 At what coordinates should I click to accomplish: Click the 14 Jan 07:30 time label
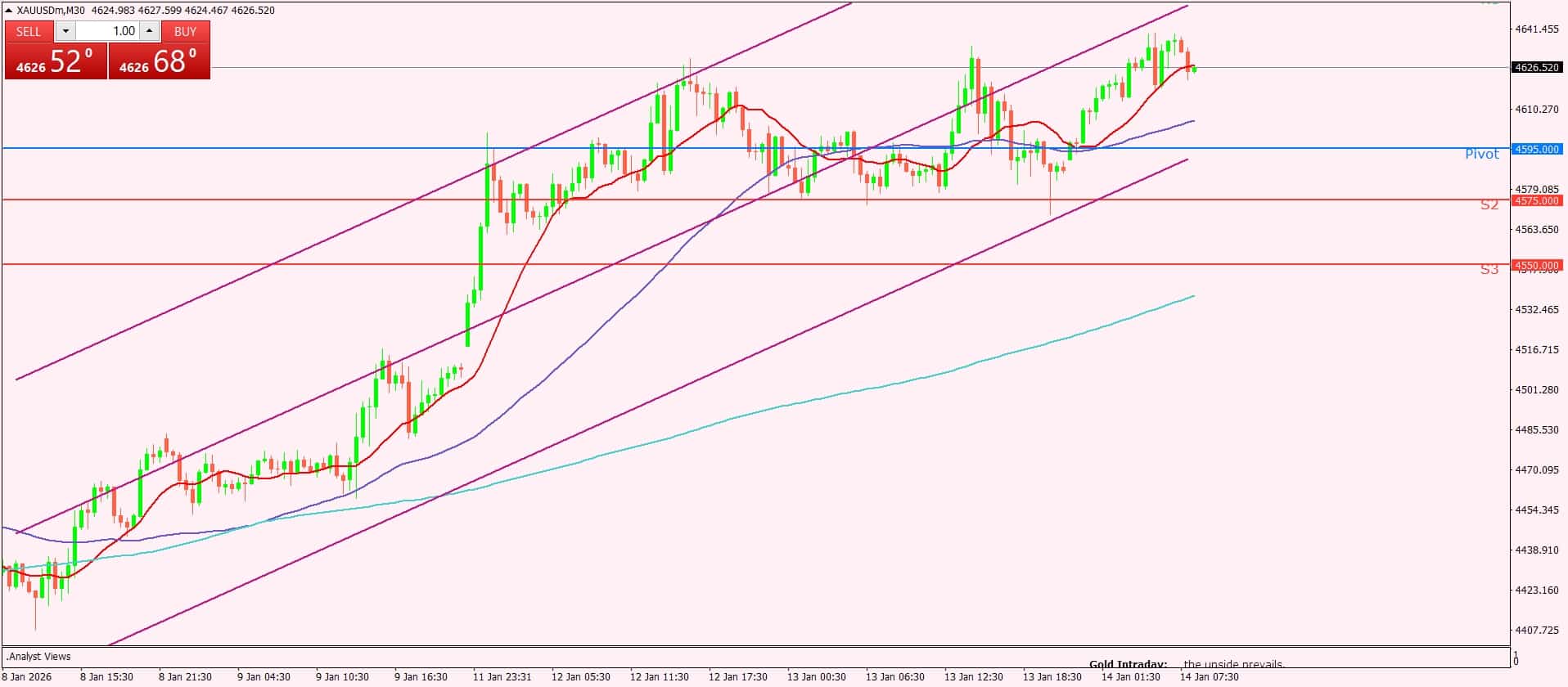pos(1210,677)
